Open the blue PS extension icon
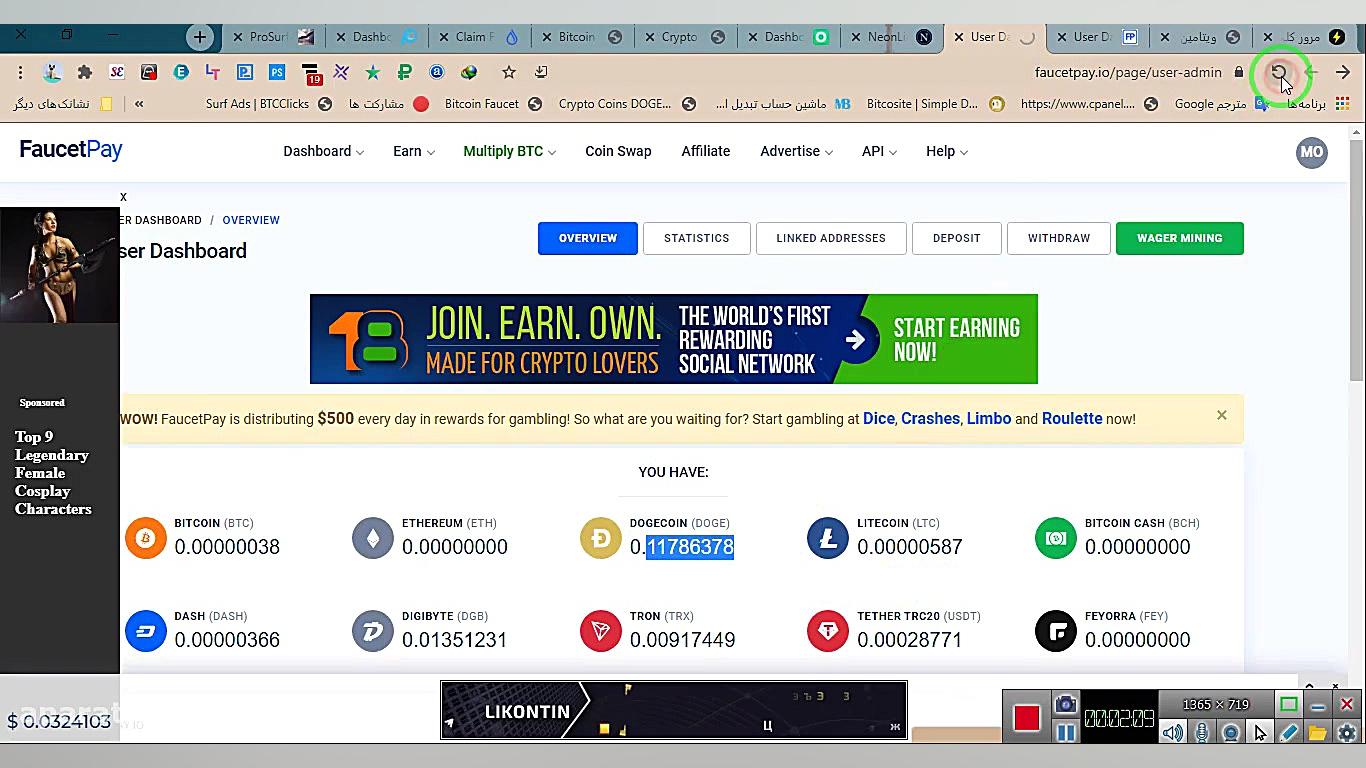1366x768 pixels. pyautogui.click(x=277, y=72)
